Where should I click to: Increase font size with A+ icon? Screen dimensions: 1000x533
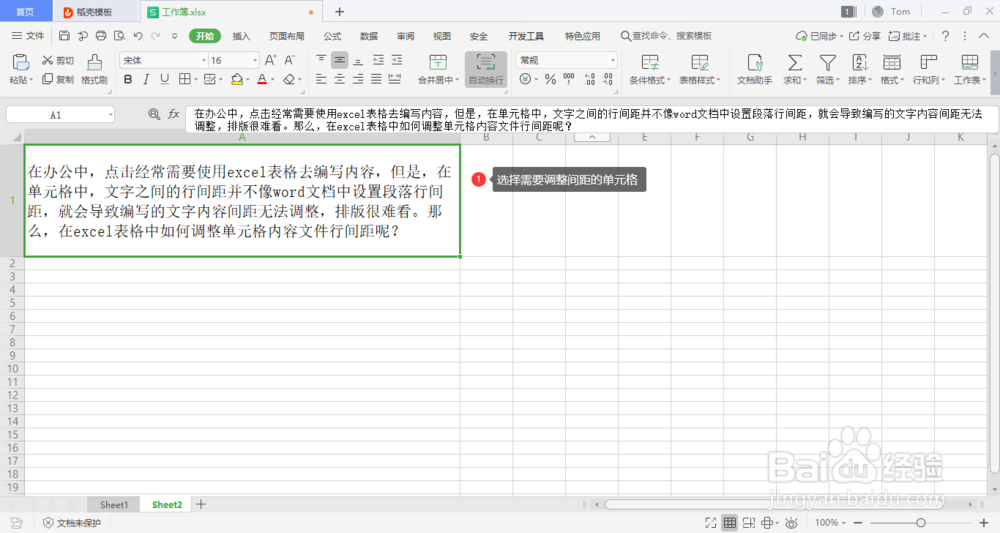(x=270, y=60)
